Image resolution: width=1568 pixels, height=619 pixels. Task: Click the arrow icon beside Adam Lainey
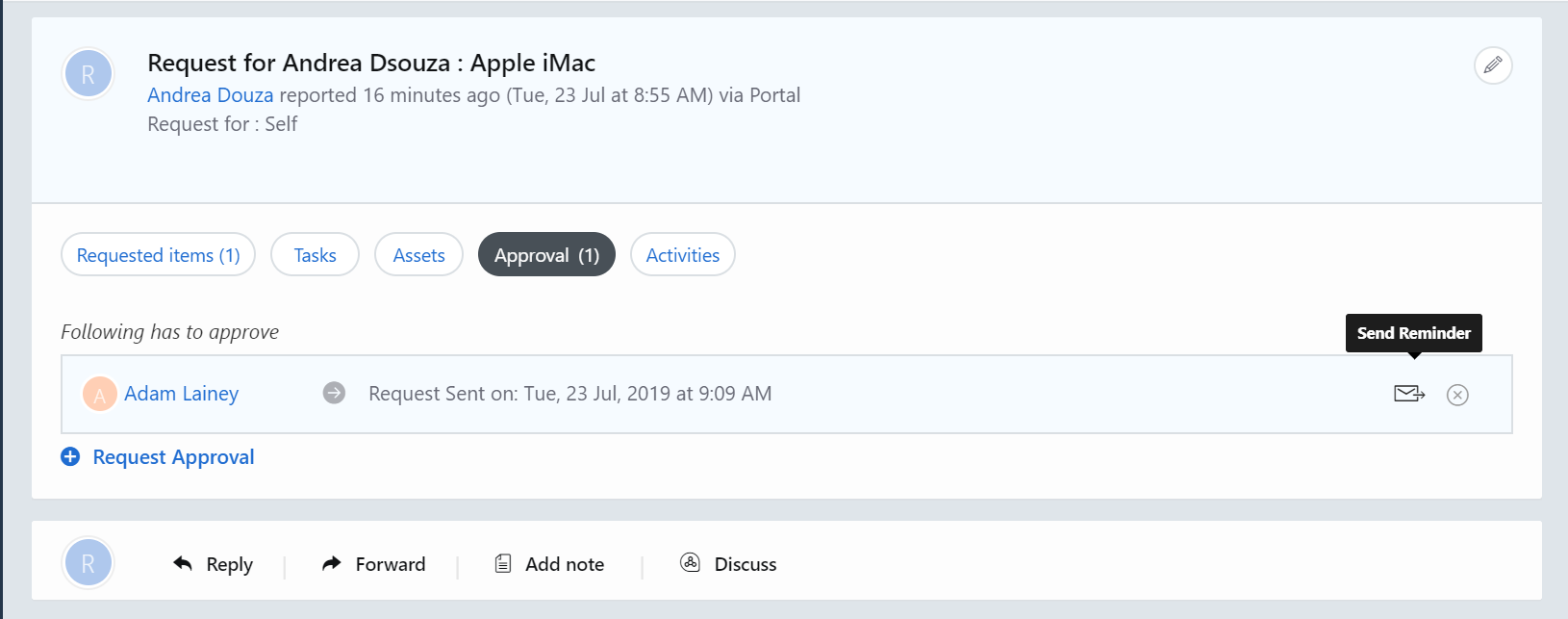(x=333, y=393)
